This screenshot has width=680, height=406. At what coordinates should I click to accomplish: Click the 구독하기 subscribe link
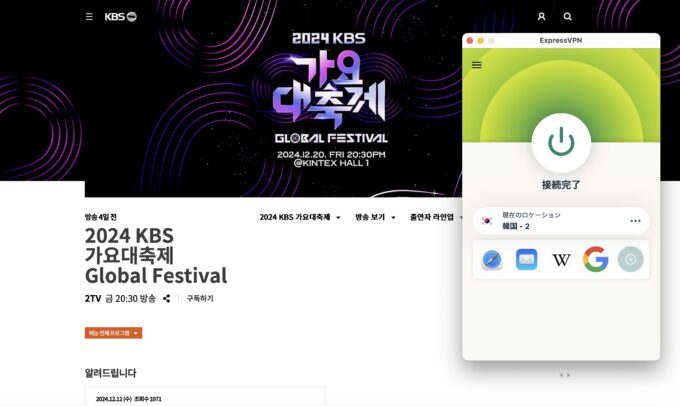click(200, 298)
